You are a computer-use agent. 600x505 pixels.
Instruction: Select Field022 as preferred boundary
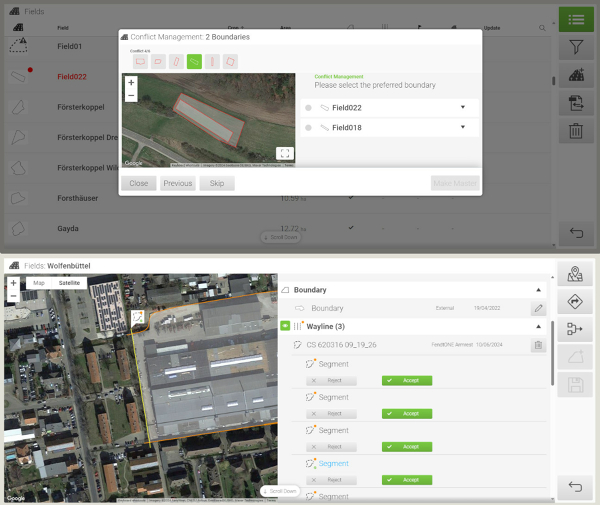tap(308, 108)
